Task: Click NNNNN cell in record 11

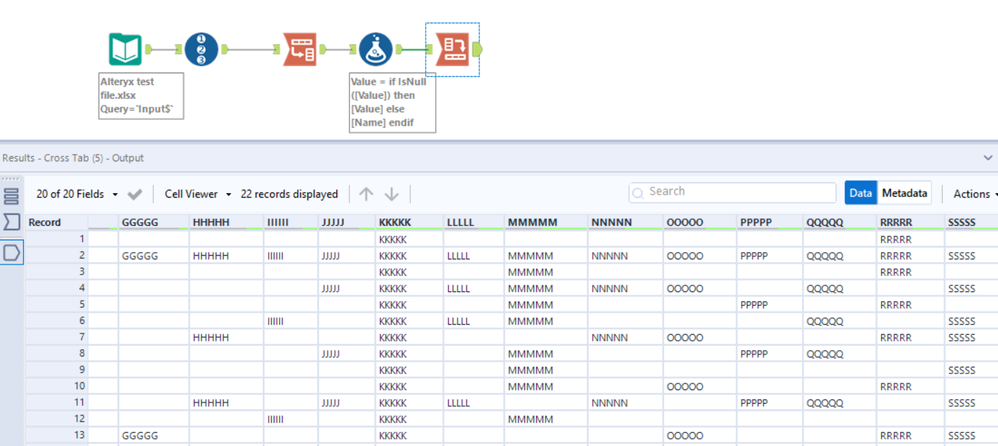Action: pos(625,403)
